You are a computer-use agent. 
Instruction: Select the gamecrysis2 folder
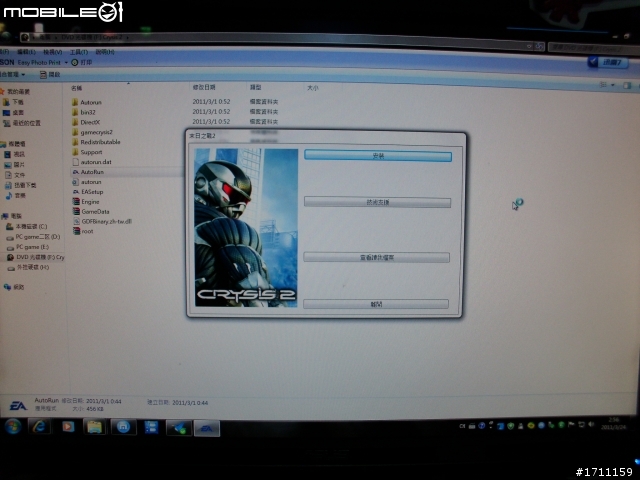click(92, 132)
